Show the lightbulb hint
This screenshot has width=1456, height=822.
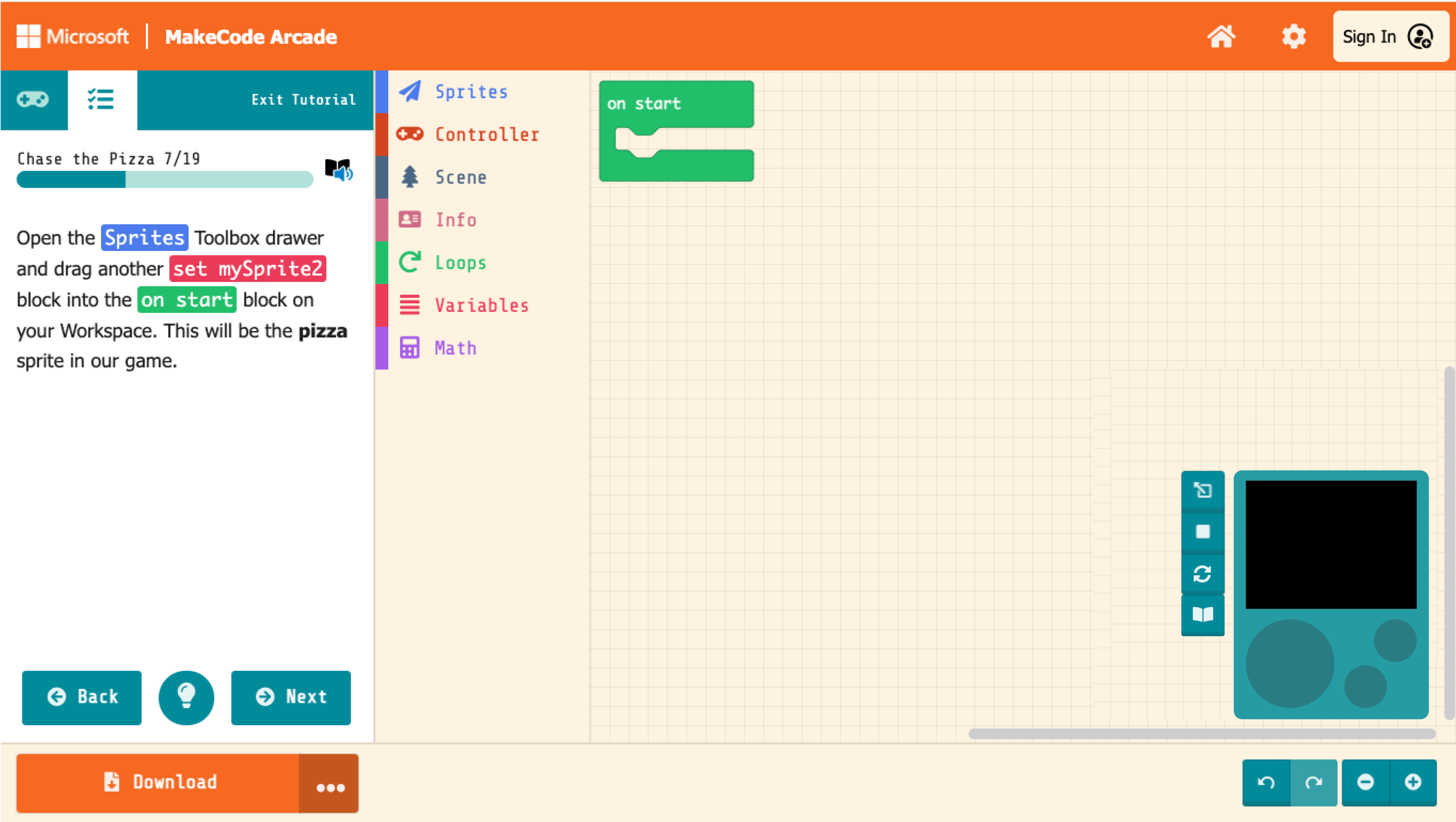coord(186,697)
